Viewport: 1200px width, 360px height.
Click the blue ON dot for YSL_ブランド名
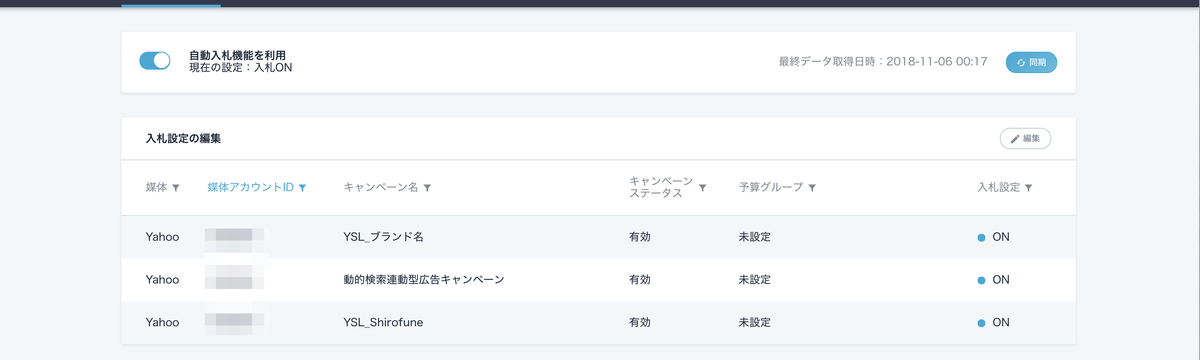[x=981, y=237]
